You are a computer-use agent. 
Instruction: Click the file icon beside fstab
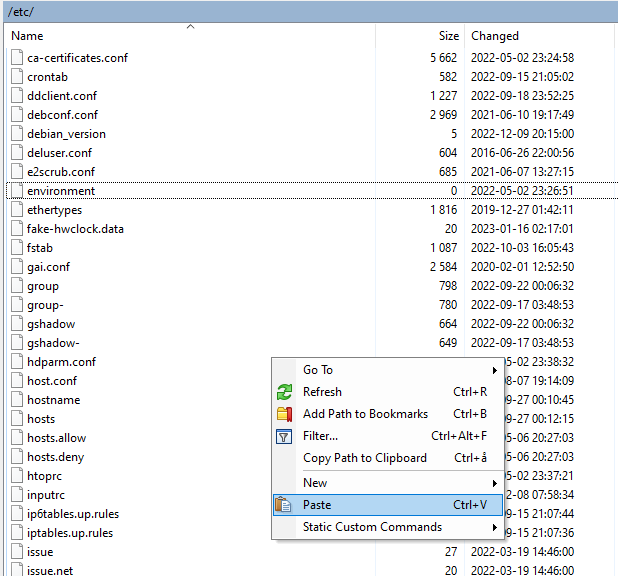click(16, 248)
